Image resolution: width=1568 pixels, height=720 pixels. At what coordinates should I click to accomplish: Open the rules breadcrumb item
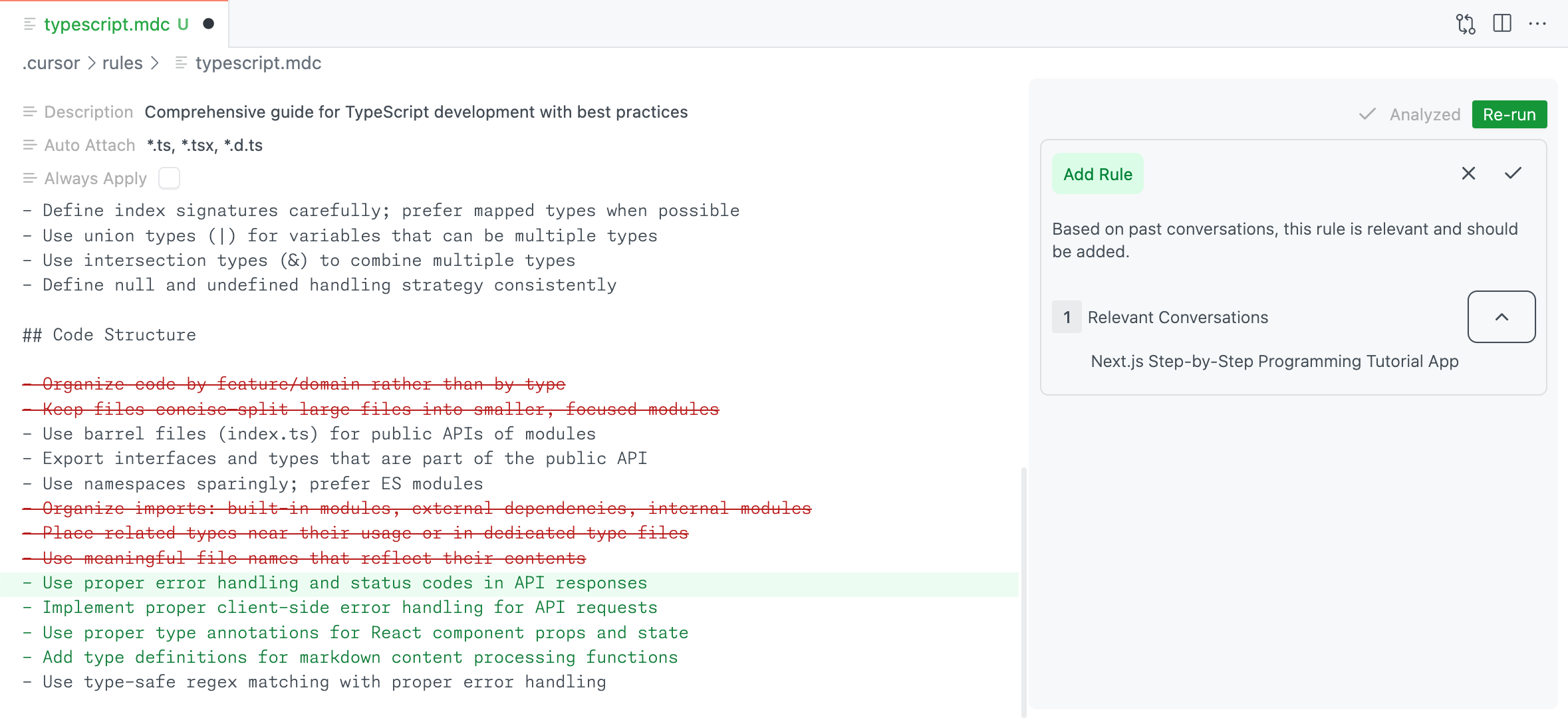[x=122, y=63]
